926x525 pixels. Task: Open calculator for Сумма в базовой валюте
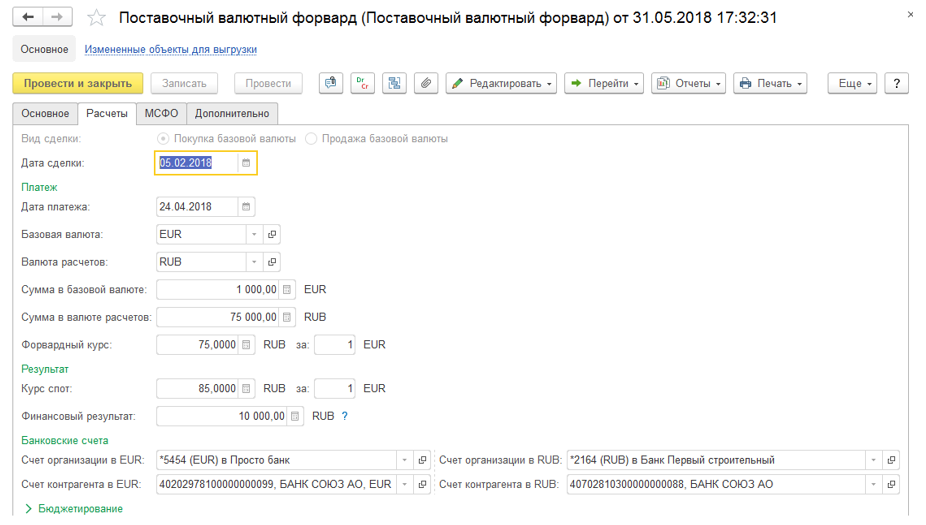[x=287, y=289]
